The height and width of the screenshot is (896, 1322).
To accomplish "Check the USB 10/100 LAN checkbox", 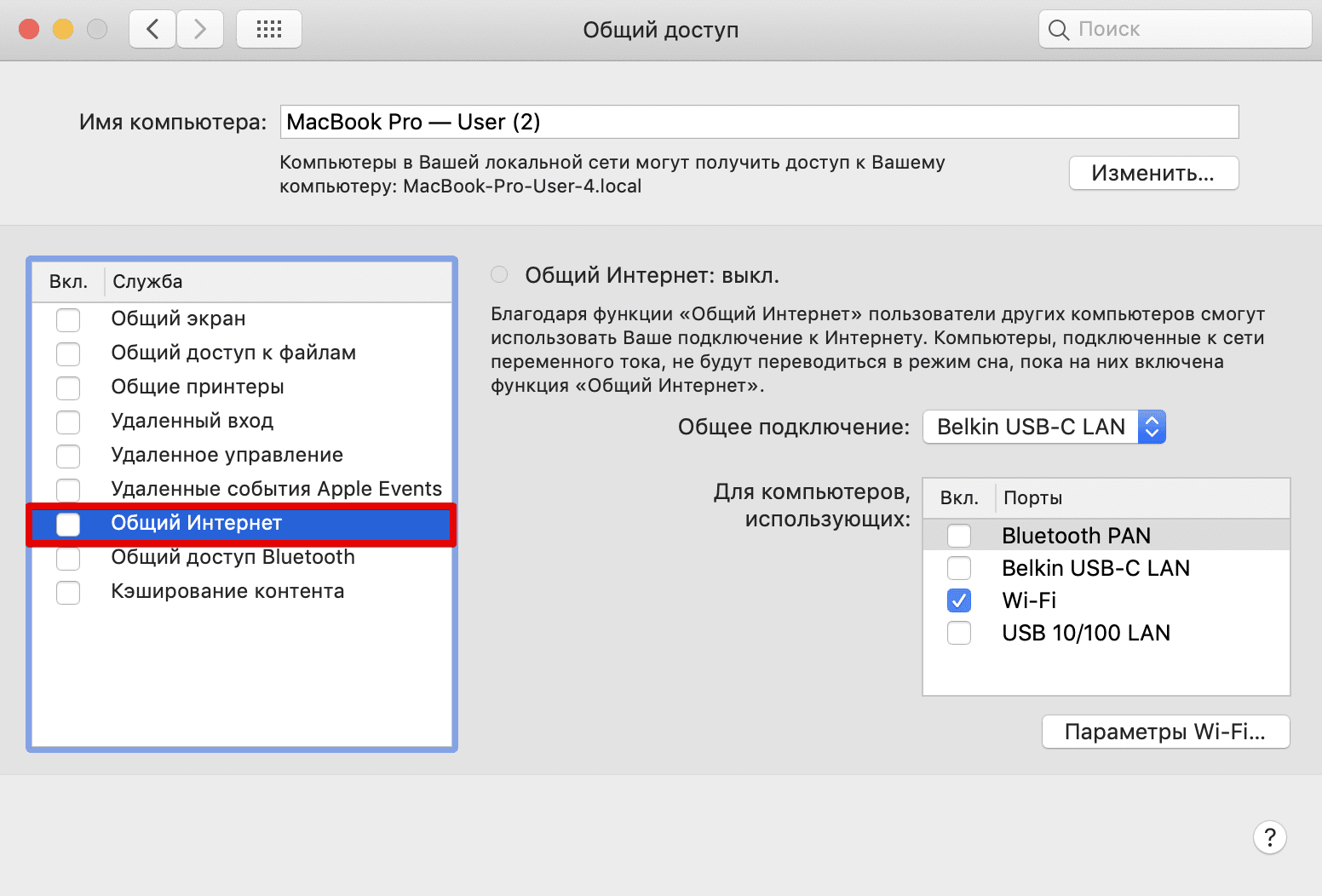I will coord(959,633).
